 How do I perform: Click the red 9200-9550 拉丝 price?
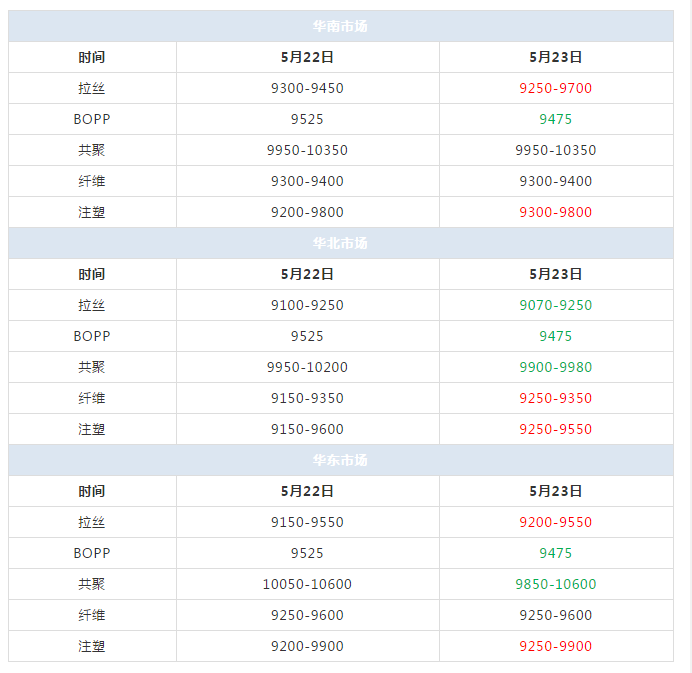(555, 522)
